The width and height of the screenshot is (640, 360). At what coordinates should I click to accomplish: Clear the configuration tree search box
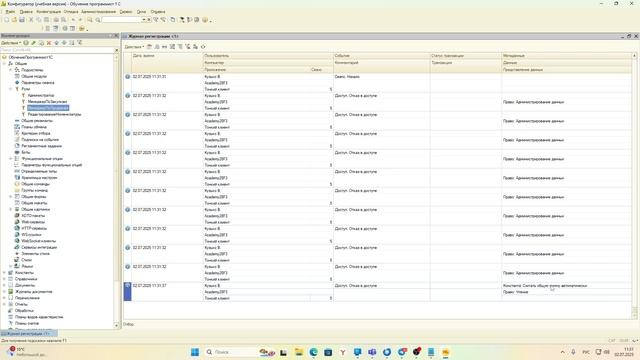pyautogui.click(x=117, y=50)
